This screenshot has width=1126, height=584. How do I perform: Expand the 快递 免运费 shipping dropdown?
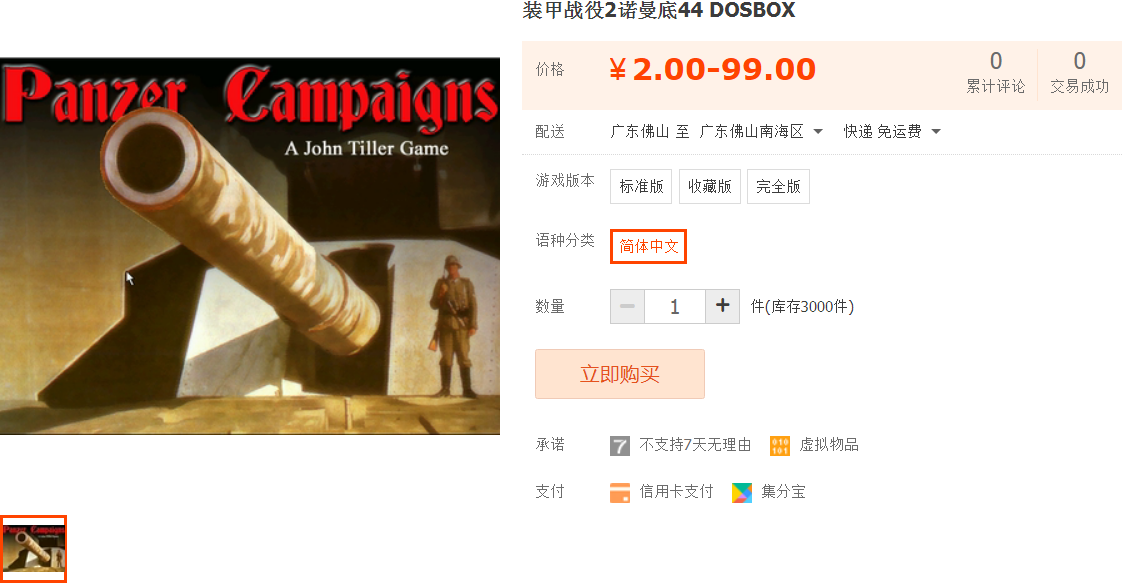[892, 131]
